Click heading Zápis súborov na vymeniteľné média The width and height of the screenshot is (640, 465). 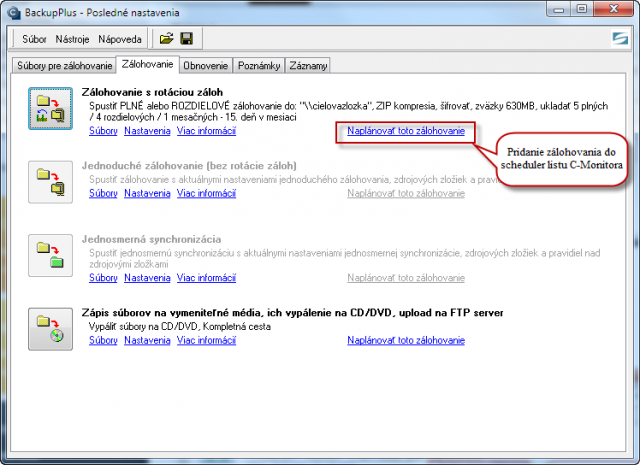[292, 313]
